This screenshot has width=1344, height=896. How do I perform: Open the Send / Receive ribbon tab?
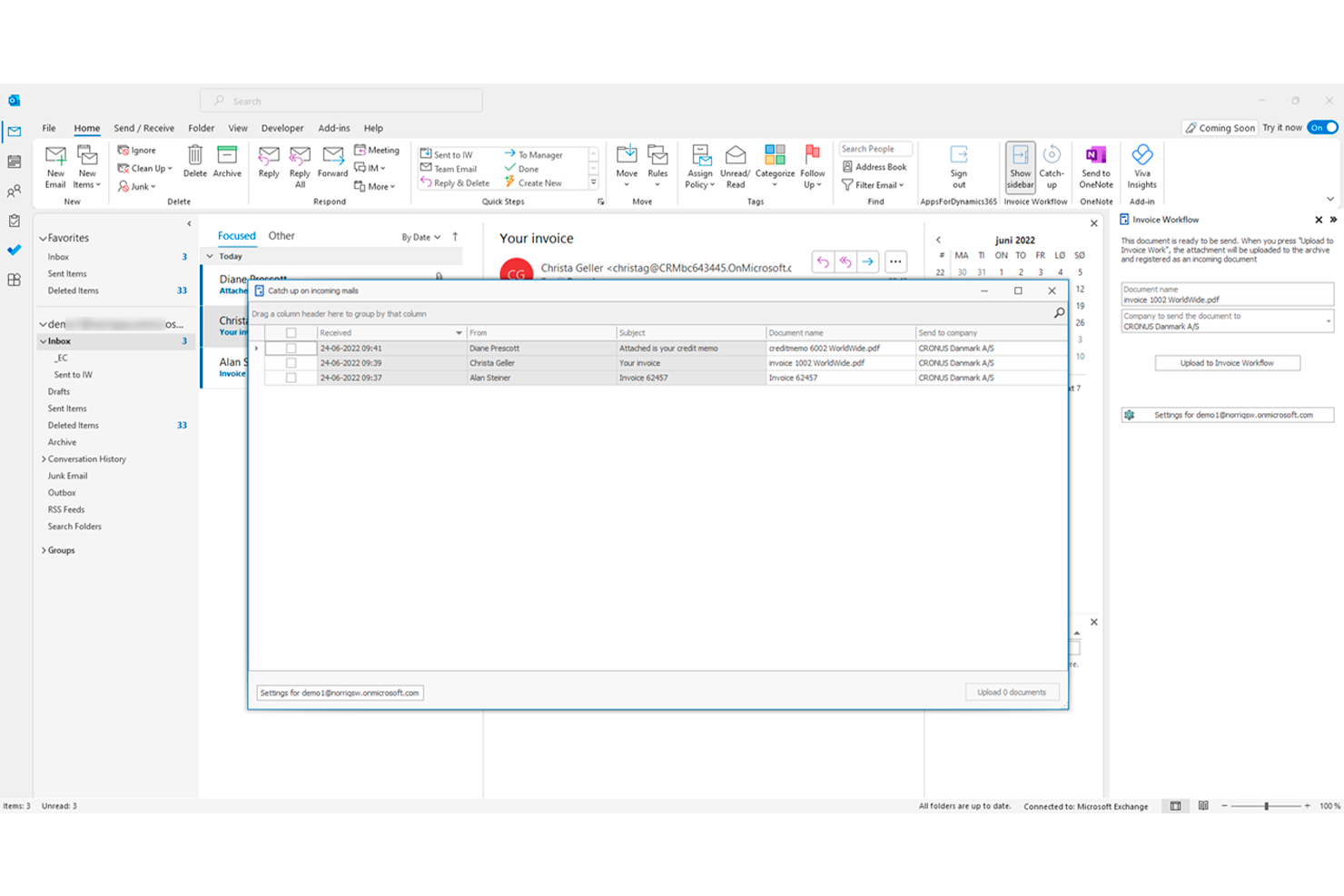click(143, 128)
